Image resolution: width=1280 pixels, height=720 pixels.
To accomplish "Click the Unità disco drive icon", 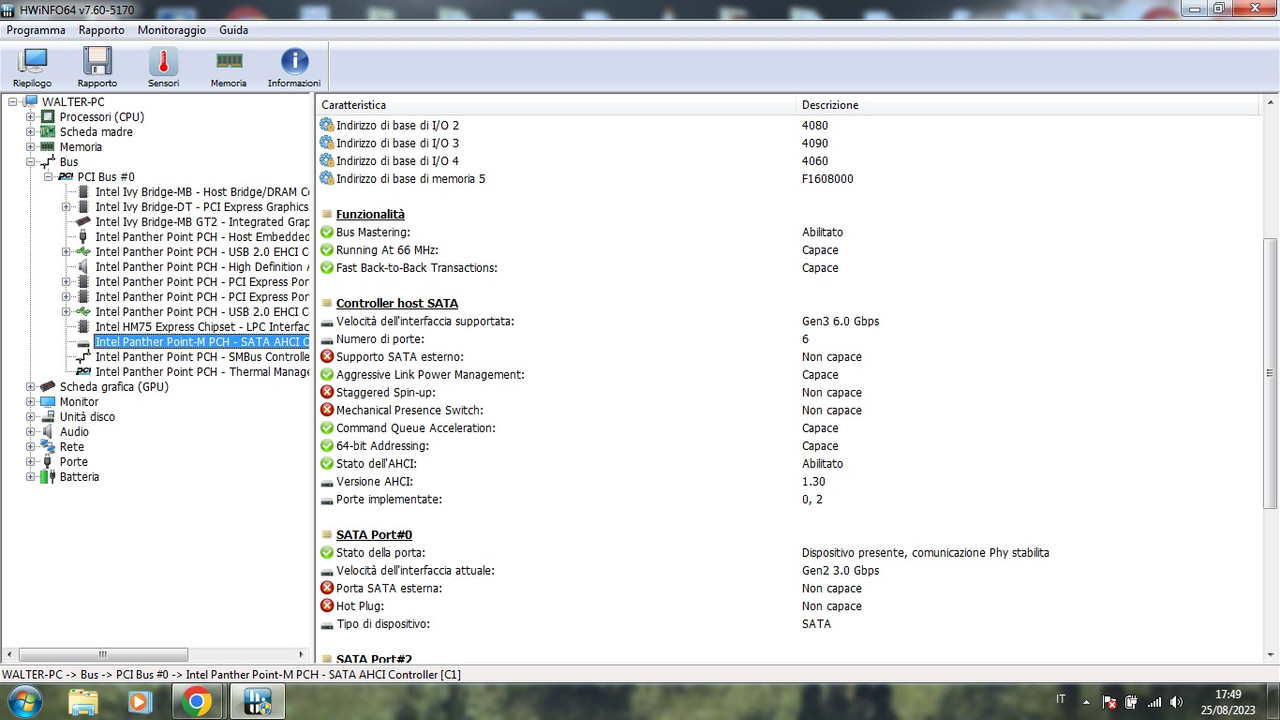I will (48, 417).
